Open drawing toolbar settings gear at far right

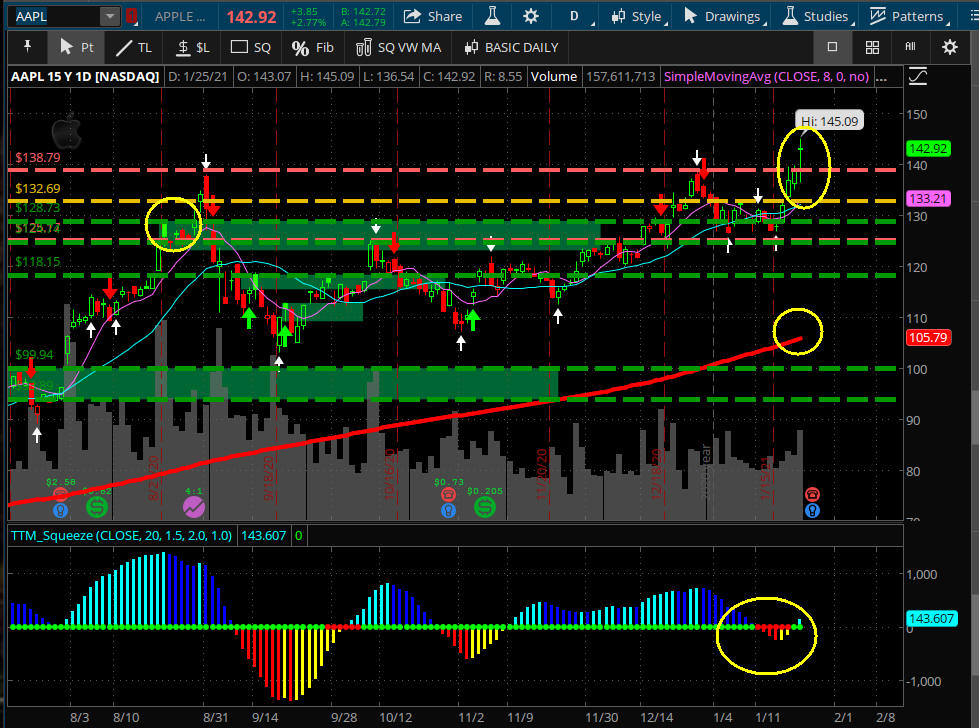949,47
